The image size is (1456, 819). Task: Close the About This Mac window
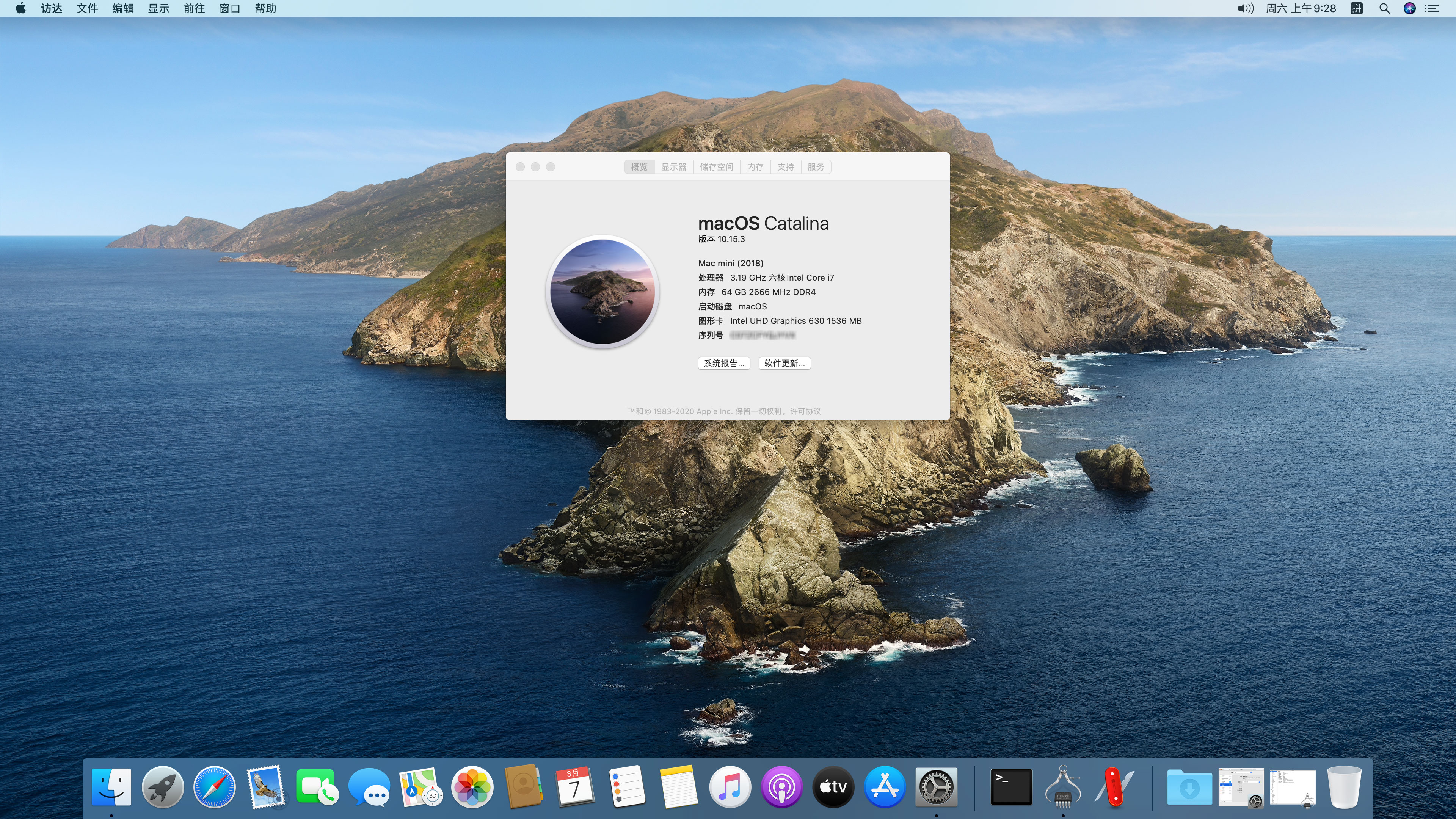tap(520, 167)
